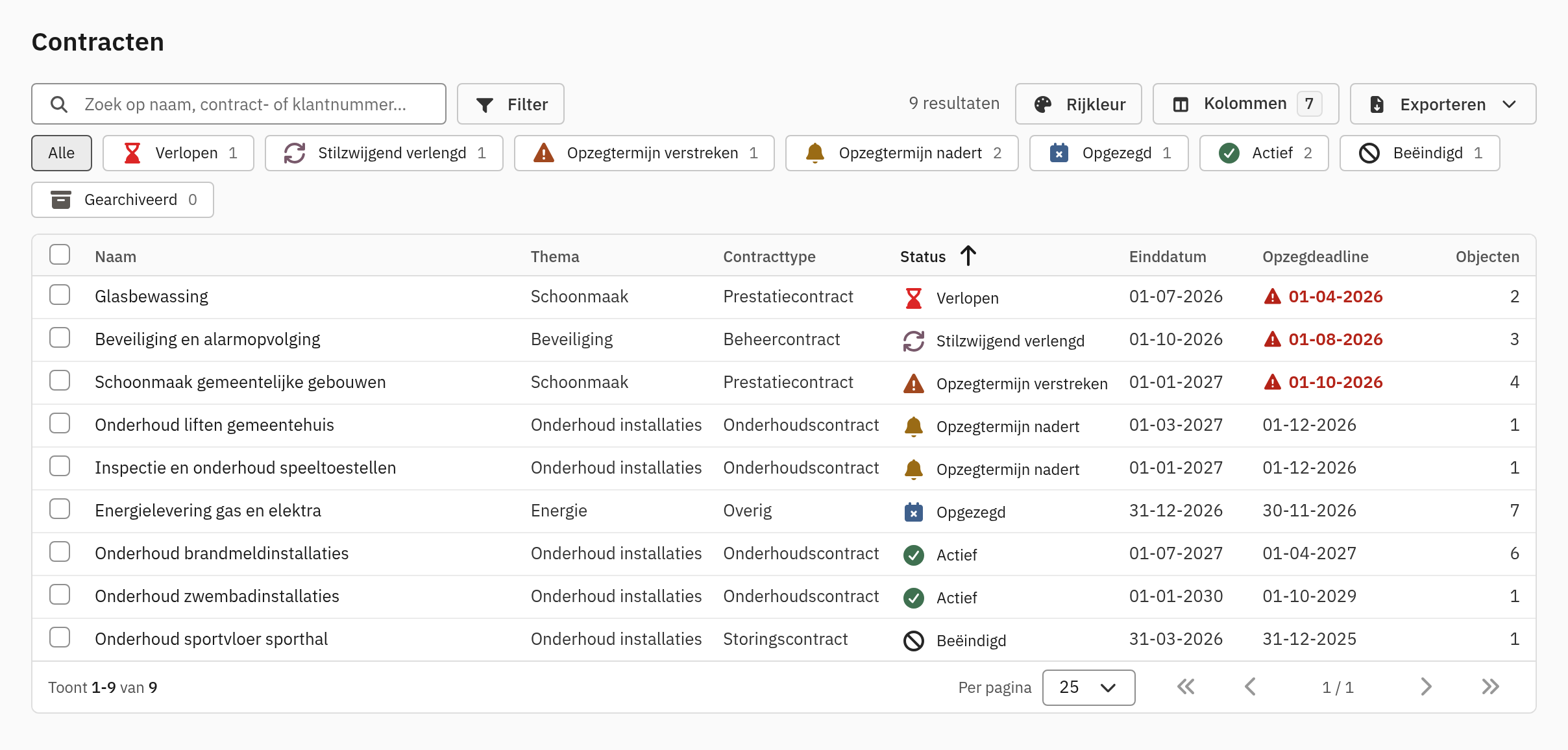The width and height of the screenshot is (1568, 750).
Task: Open the Kolommen column selector
Action: 1245,104
